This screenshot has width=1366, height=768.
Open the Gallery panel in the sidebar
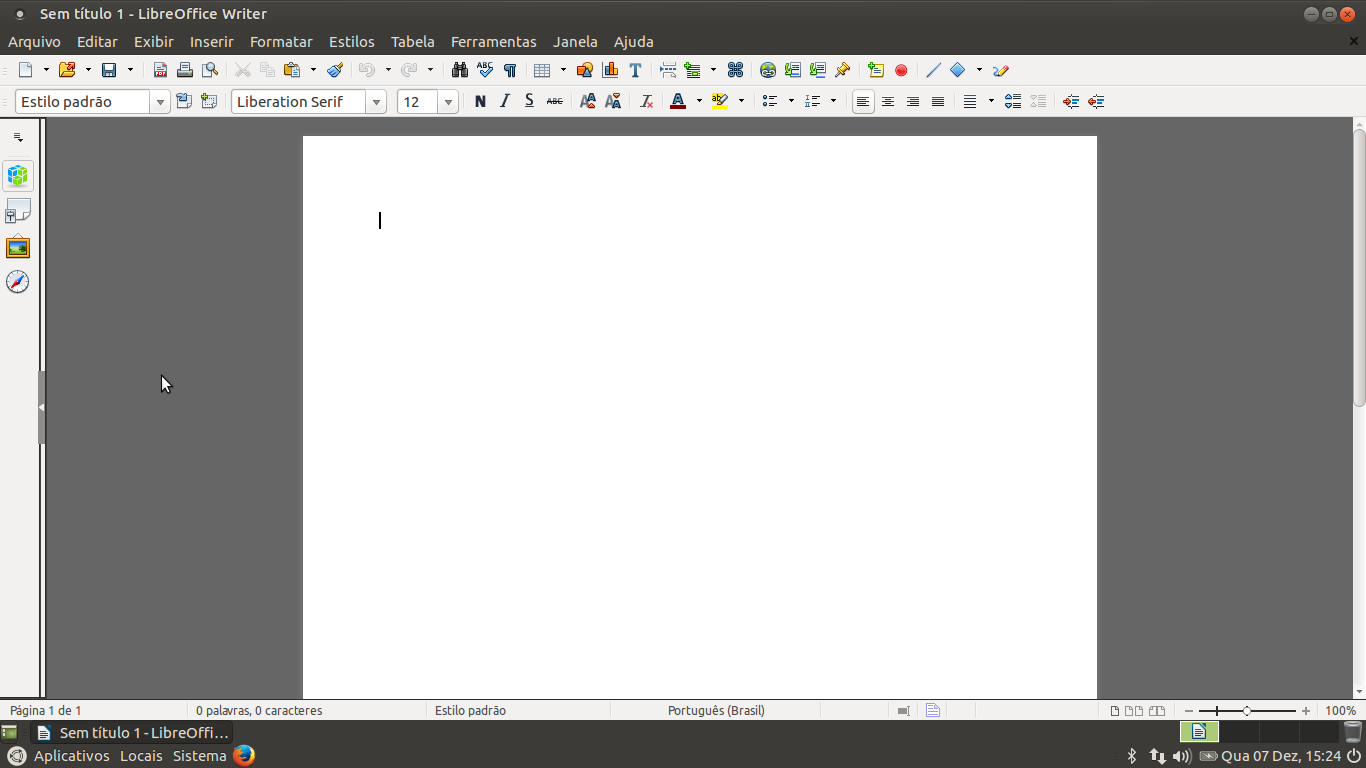click(18, 247)
